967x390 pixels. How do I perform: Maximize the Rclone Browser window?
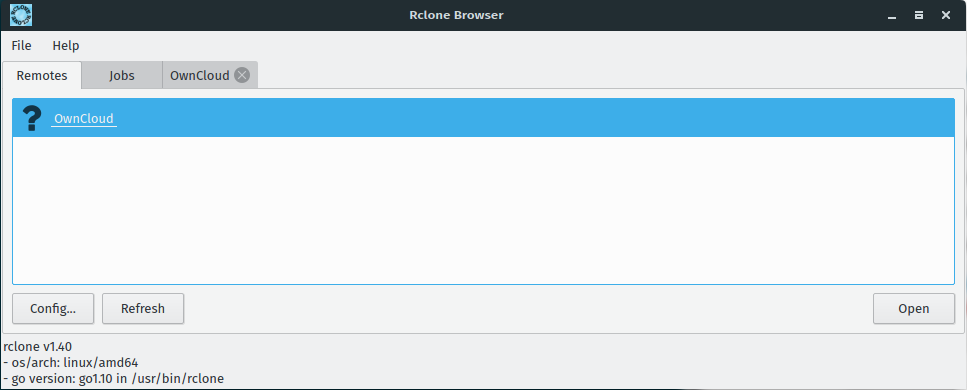(919, 15)
